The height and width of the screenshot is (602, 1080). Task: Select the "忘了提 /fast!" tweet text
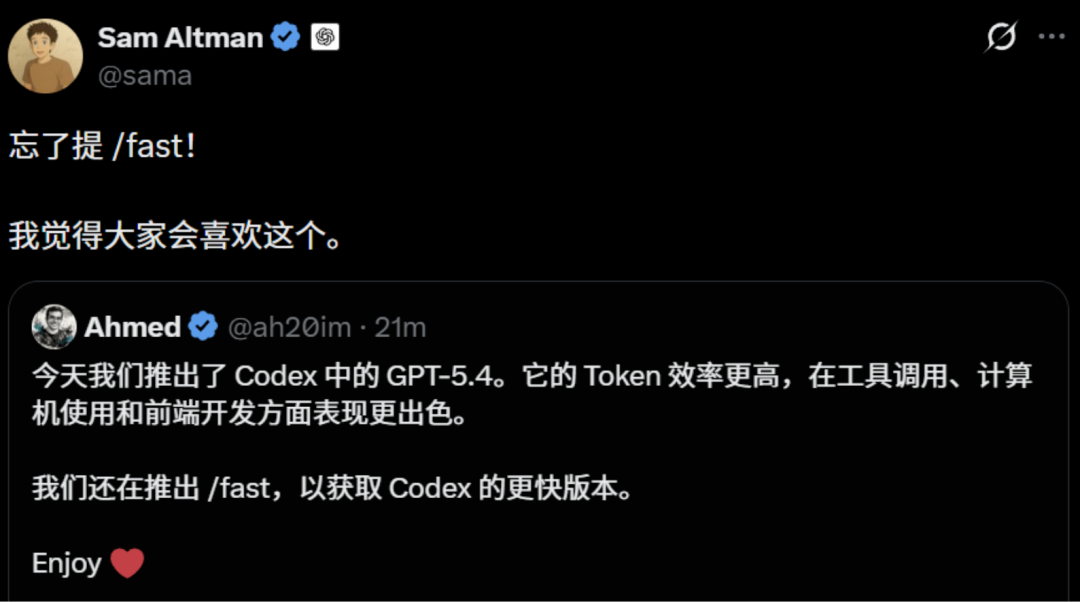coord(103,146)
